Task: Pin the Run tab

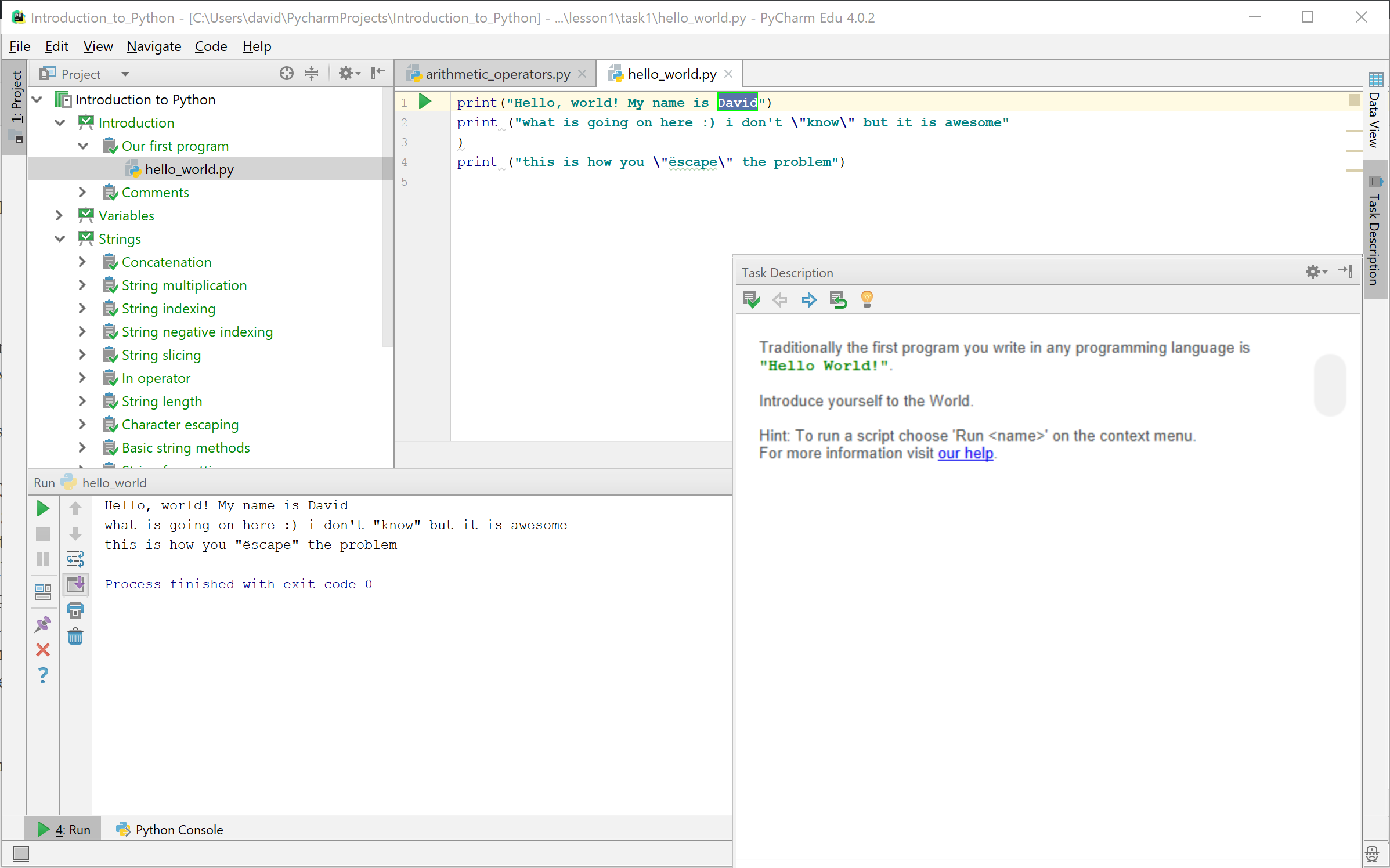Action: click(43, 624)
